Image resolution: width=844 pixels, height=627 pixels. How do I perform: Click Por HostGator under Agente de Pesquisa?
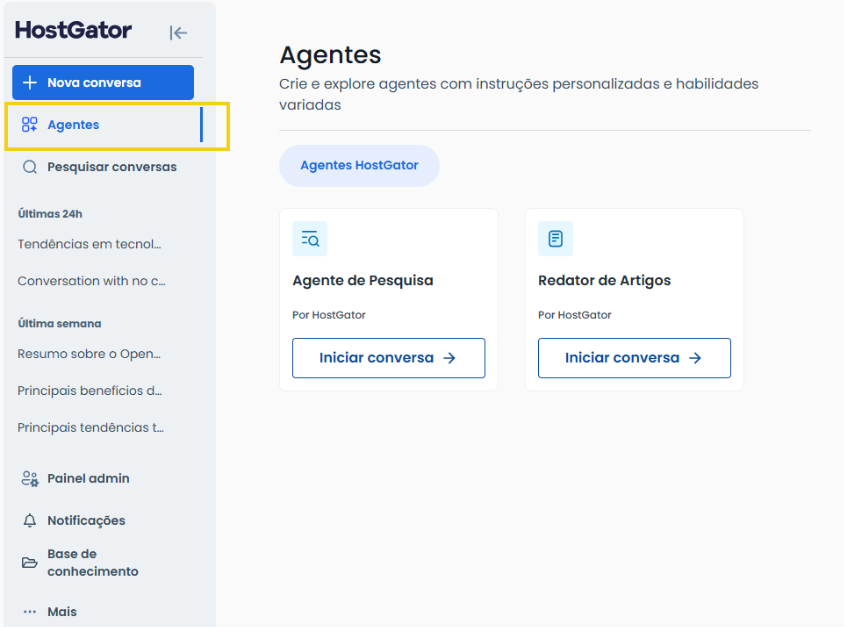[329, 315]
